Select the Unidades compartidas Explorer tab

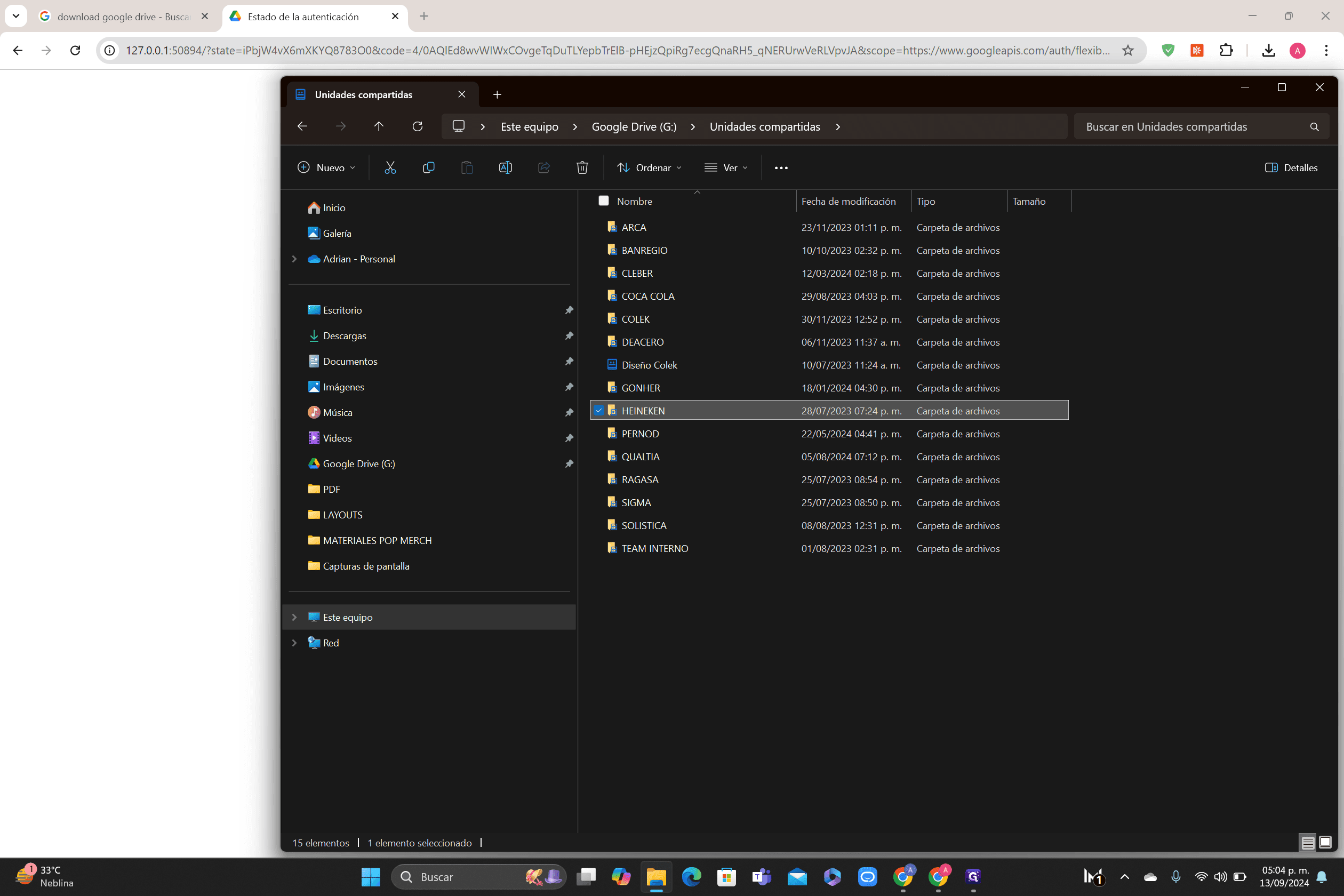click(x=382, y=94)
